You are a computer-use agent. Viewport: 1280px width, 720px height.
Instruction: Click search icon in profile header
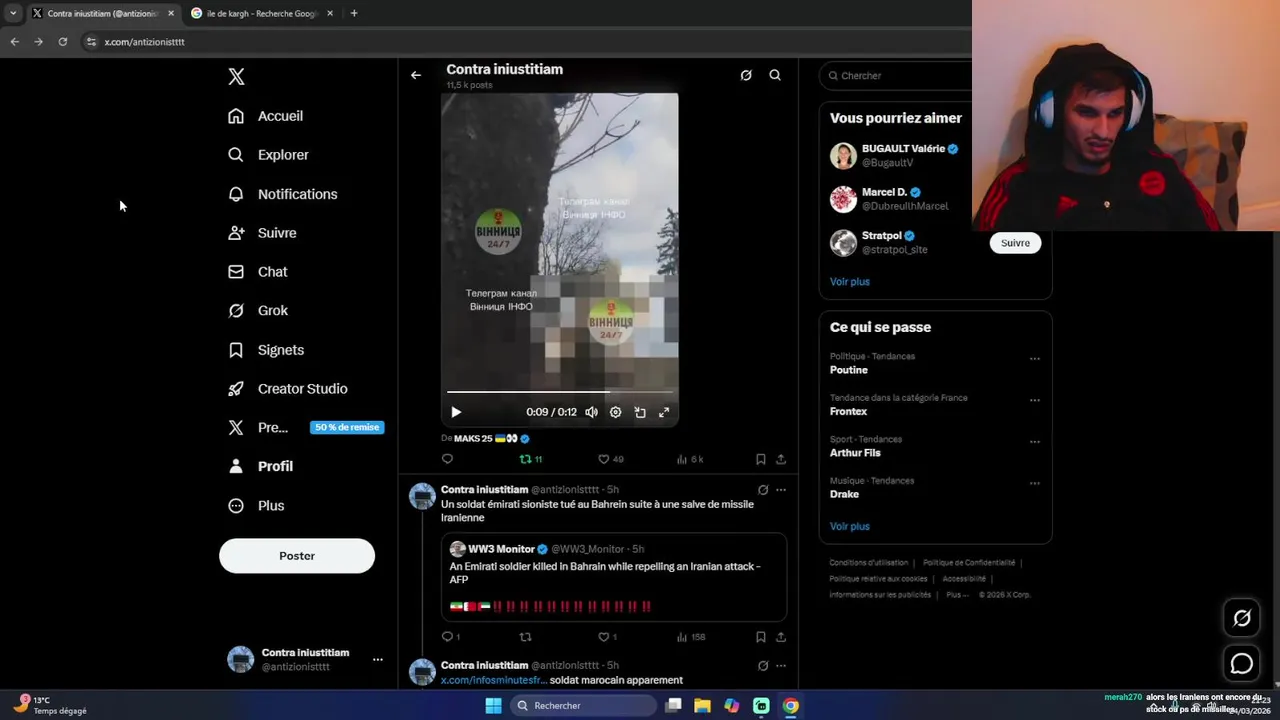point(775,75)
